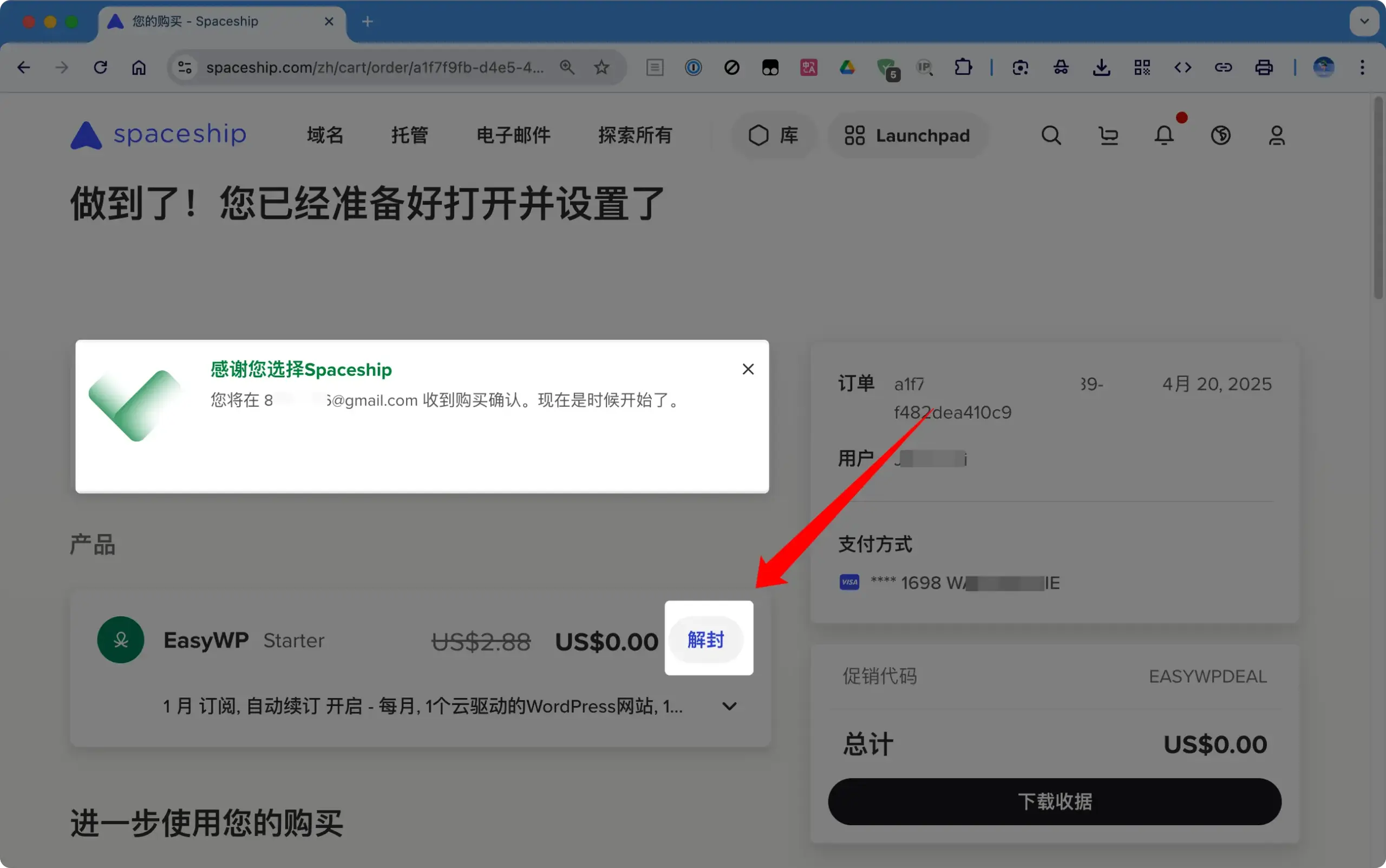Viewport: 1386px width, 868px height.
Task: Dismiss the 感谢您选择Spaceship notice
Action: pos(748,369)
